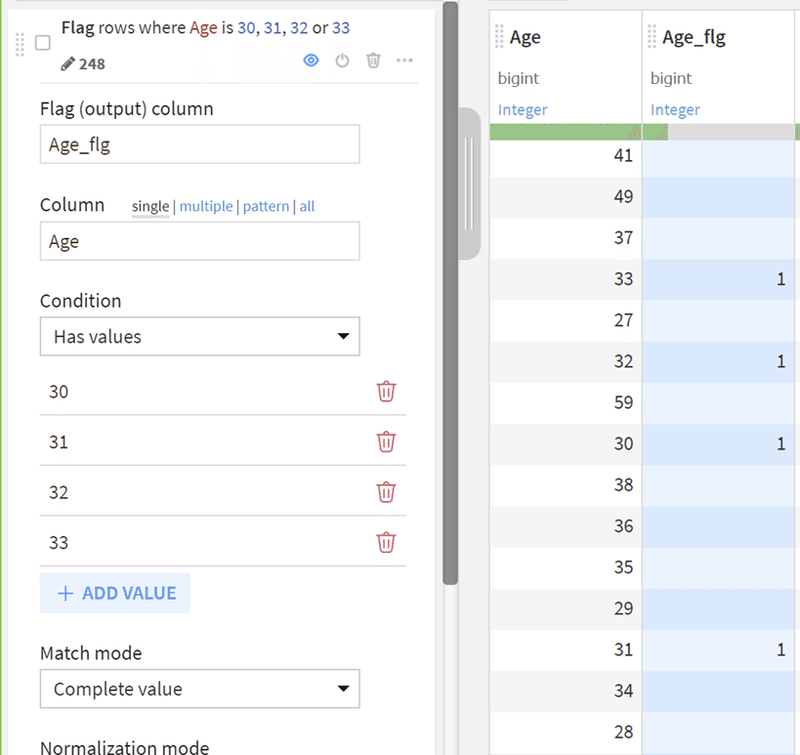Screen dimensions: 800x755
Task: Select the 'all' column mode link
Action: (x=307, y=206)
